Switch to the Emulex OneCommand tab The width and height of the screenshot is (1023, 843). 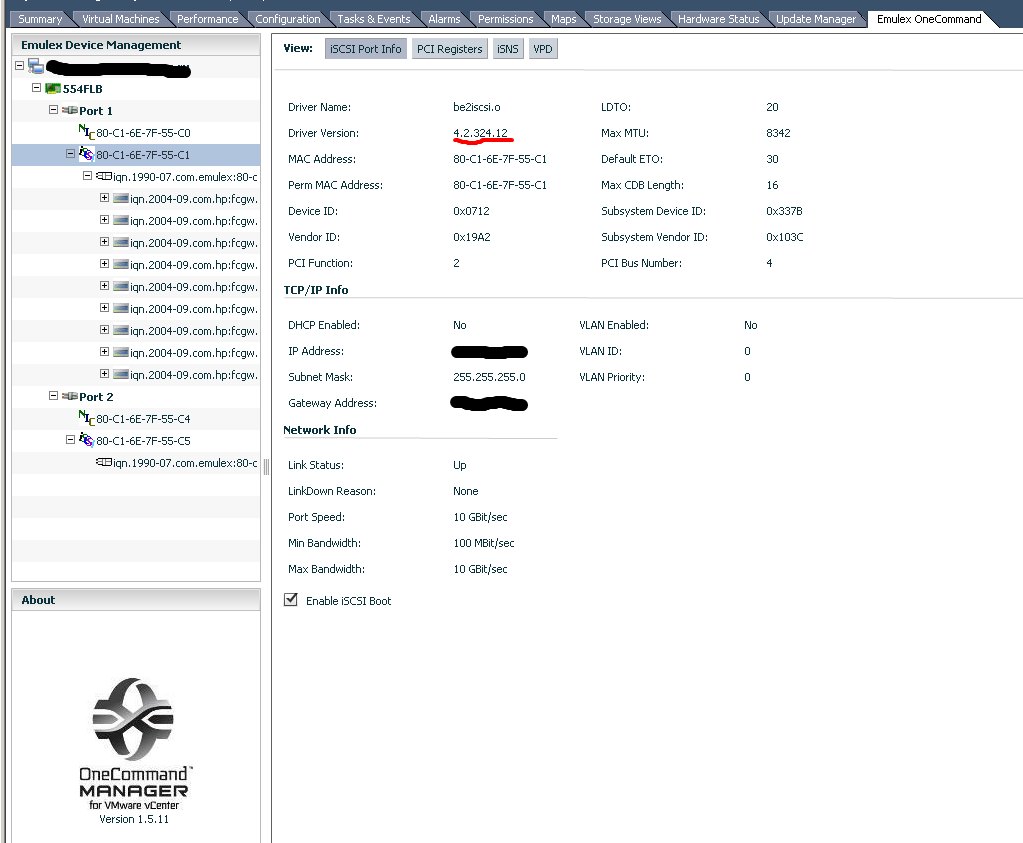point(927,17)
